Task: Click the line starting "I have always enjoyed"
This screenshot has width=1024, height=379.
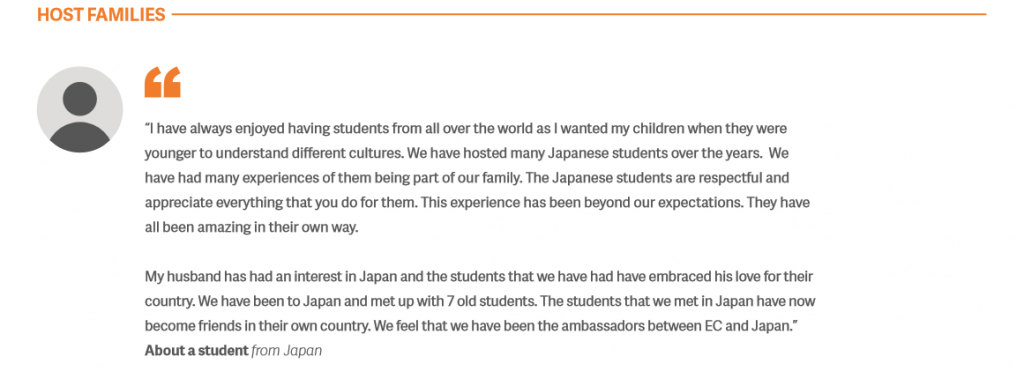Action: (466, 128)
